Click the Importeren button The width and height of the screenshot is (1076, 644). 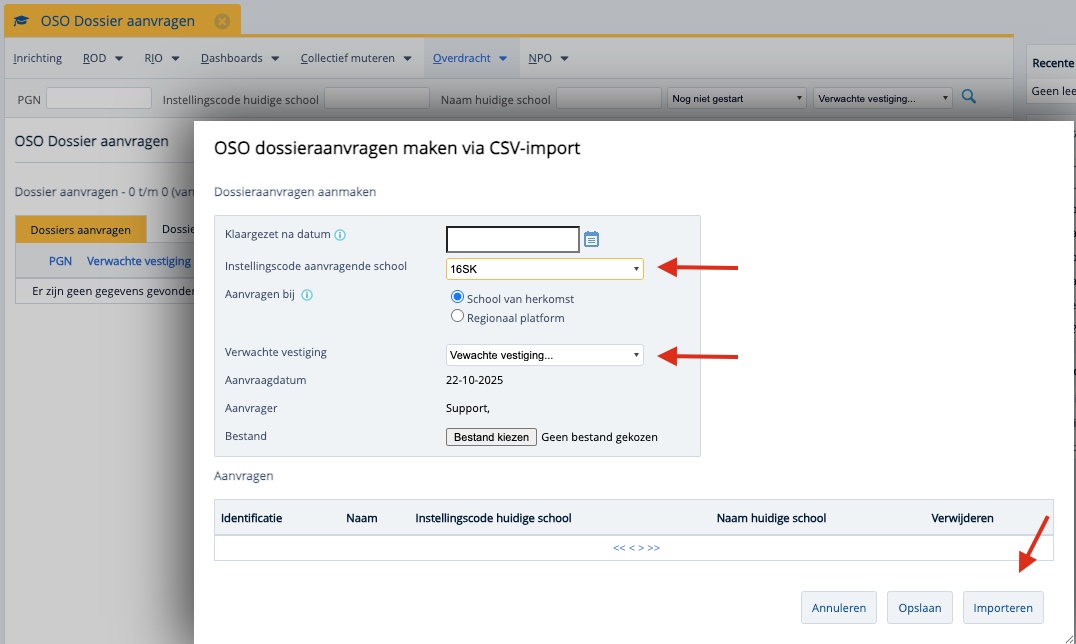pyautogui.click(x=1003, y=607)
